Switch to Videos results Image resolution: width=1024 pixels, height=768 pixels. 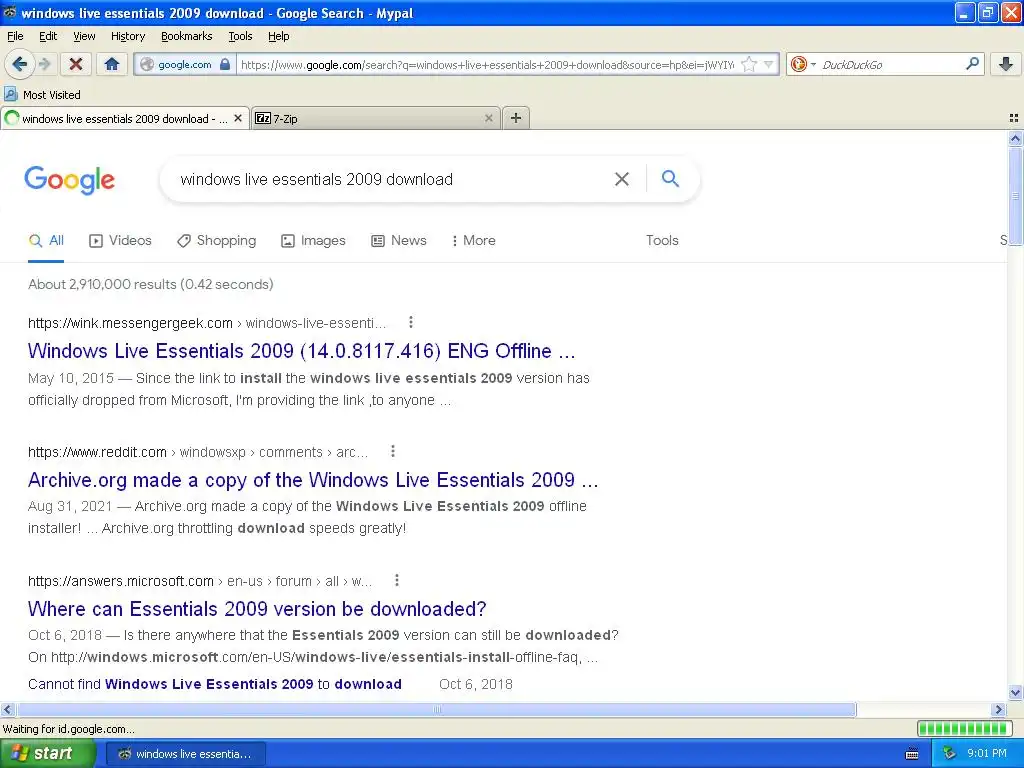120,240
